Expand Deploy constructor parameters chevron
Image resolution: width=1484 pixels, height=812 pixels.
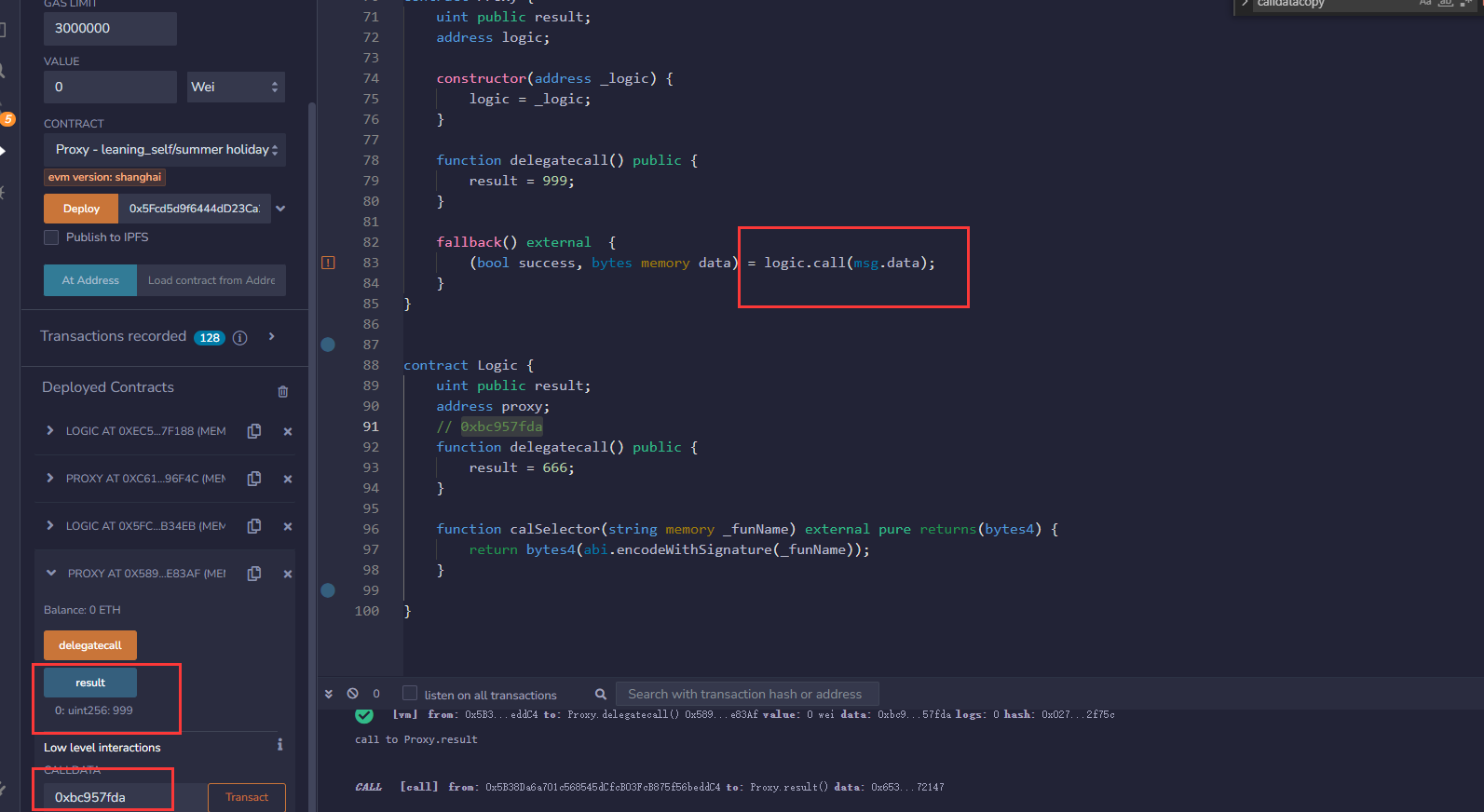click(x=280, y=209)
